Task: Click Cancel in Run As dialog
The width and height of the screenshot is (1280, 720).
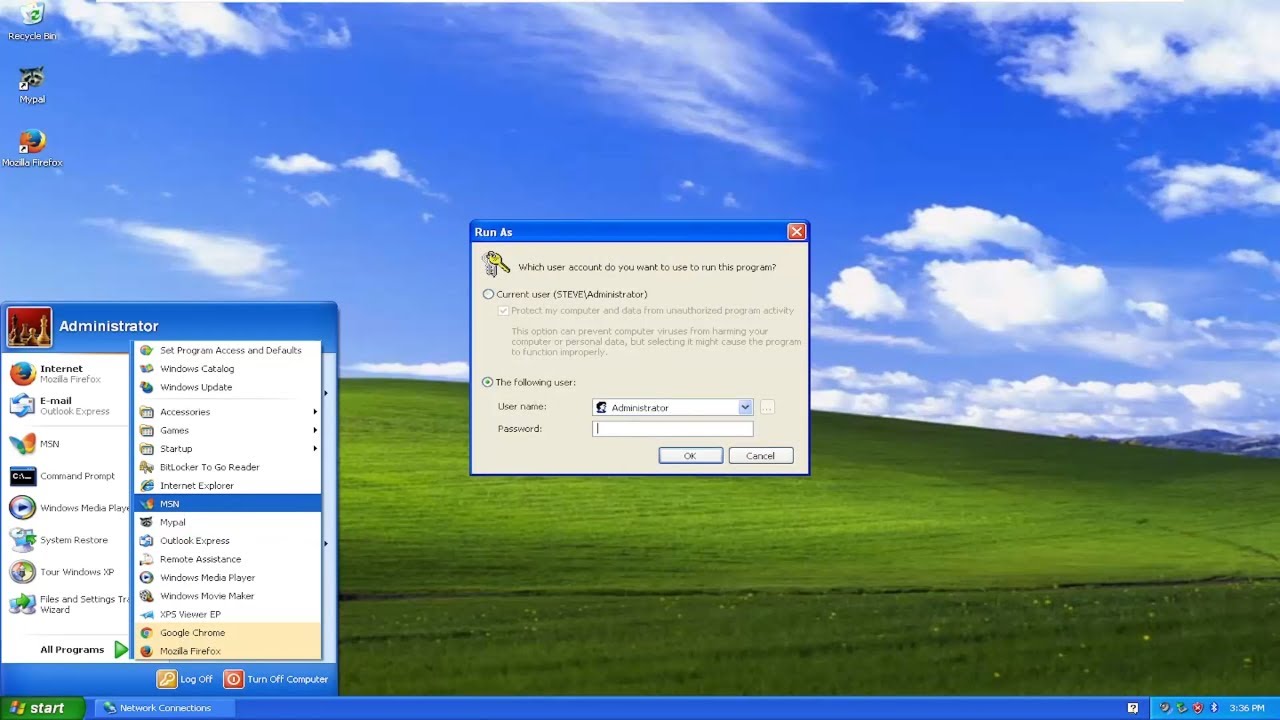Action: click(760, 456)
